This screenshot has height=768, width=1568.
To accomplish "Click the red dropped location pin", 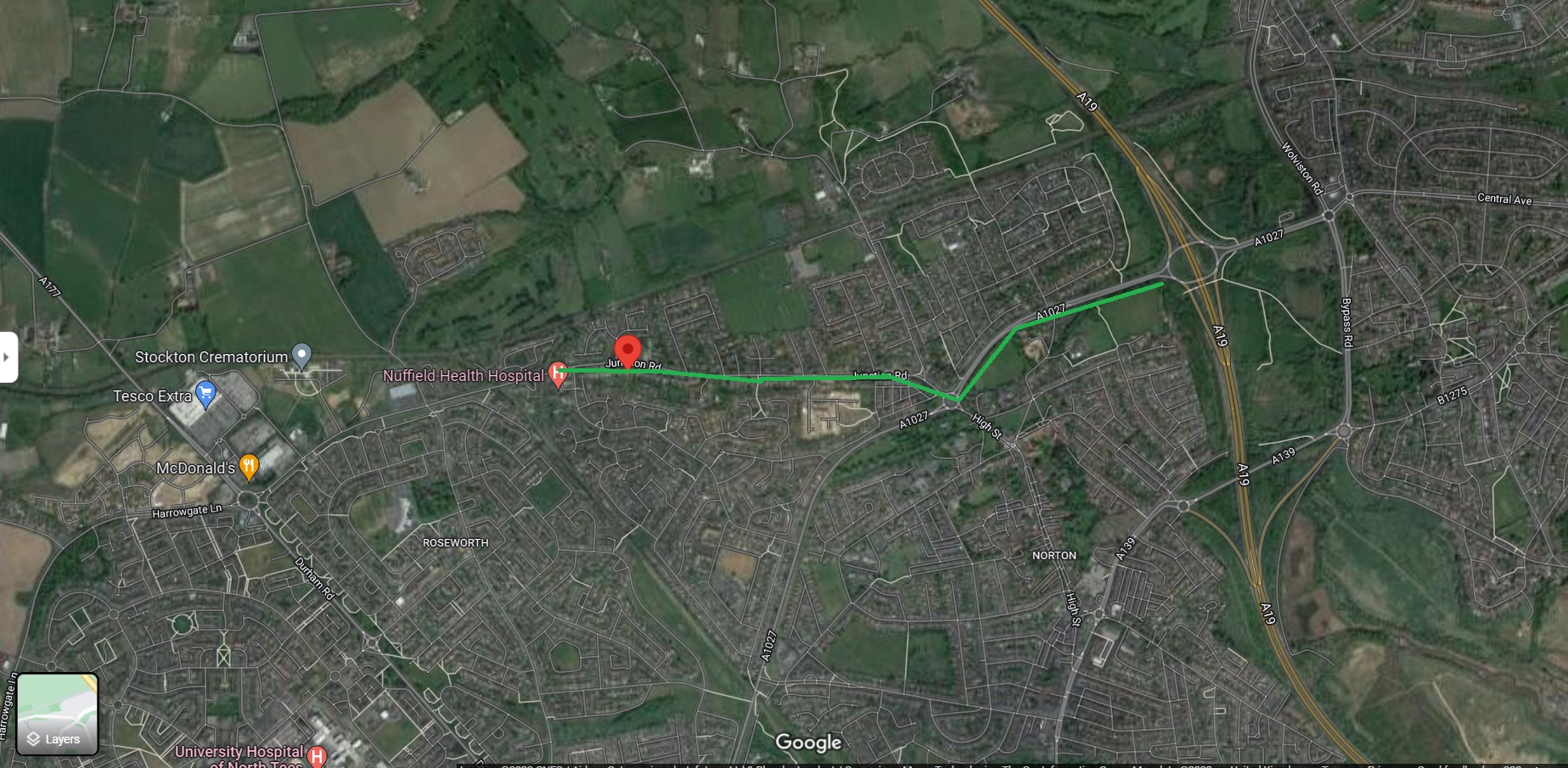I will (x=627, y=350).
